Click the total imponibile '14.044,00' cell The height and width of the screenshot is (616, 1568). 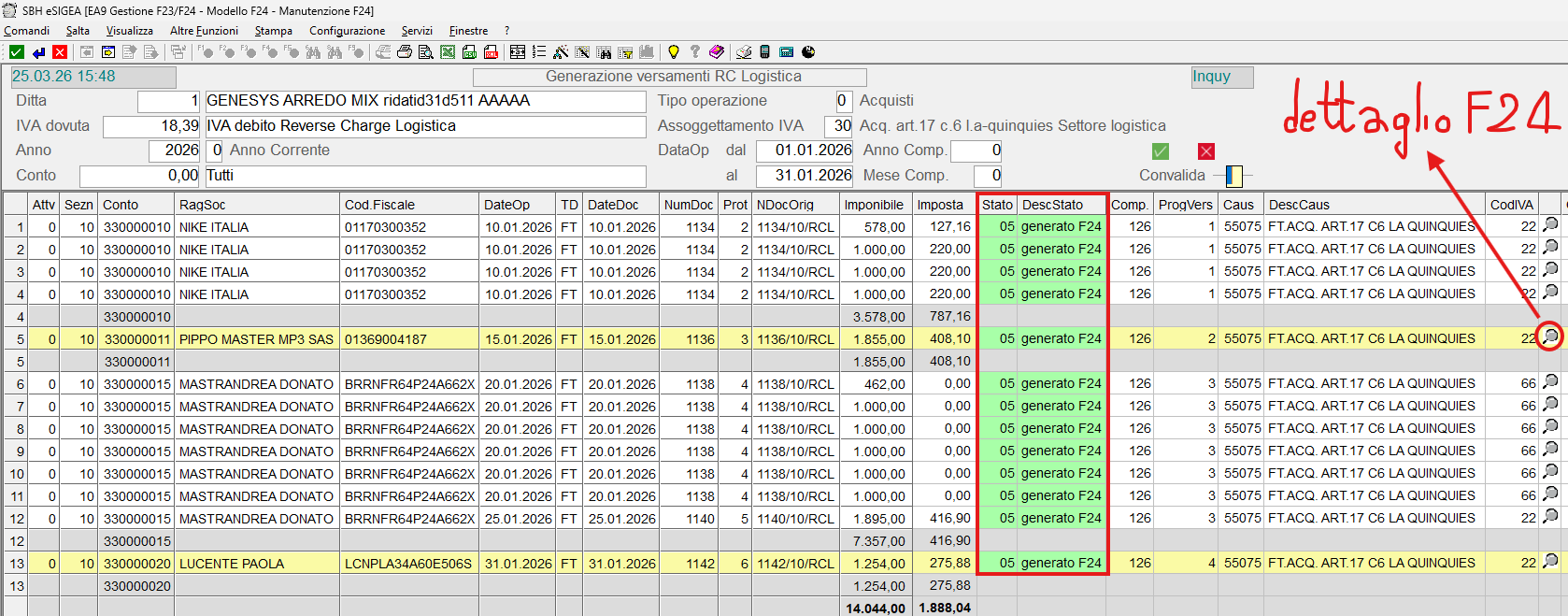point(874,608)
